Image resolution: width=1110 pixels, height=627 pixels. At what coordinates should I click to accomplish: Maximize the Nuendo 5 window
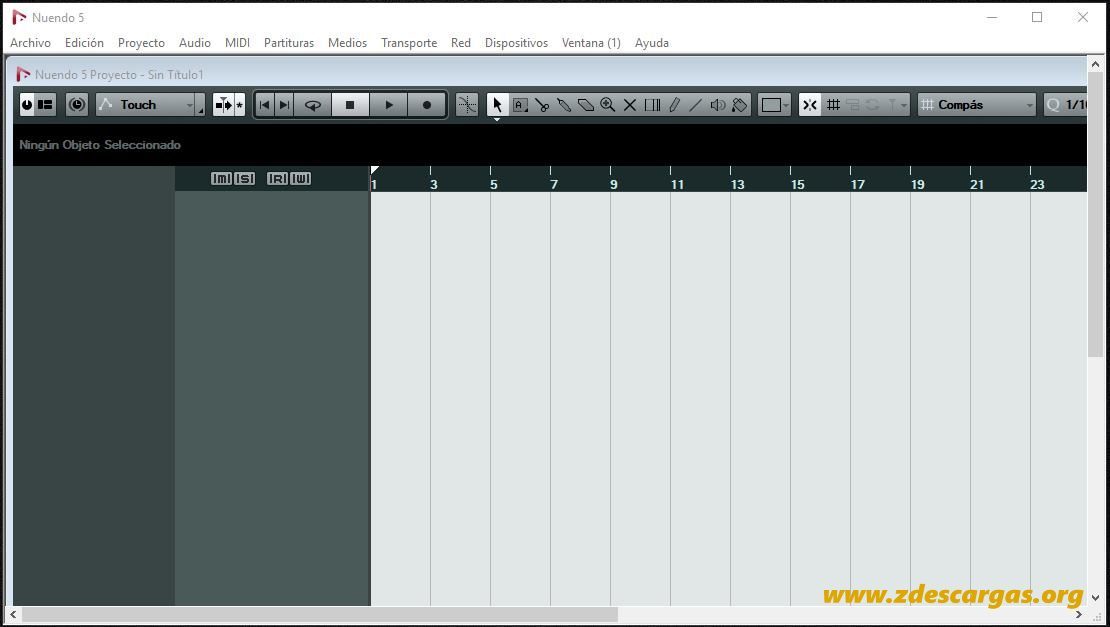1037,17
